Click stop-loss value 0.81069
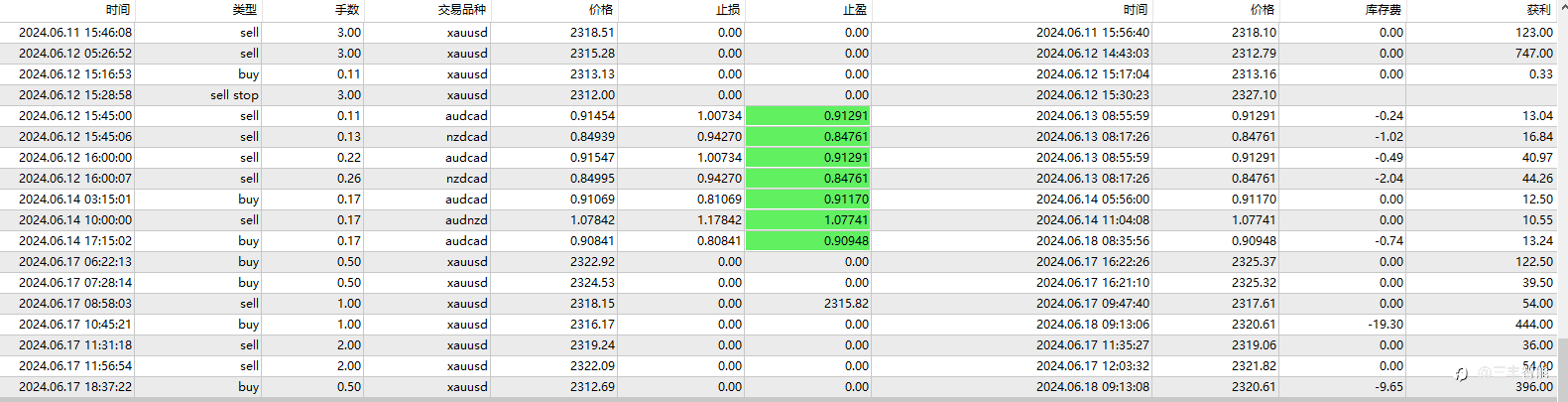This screenshot has height=402, width=1568. click(719, 199)
